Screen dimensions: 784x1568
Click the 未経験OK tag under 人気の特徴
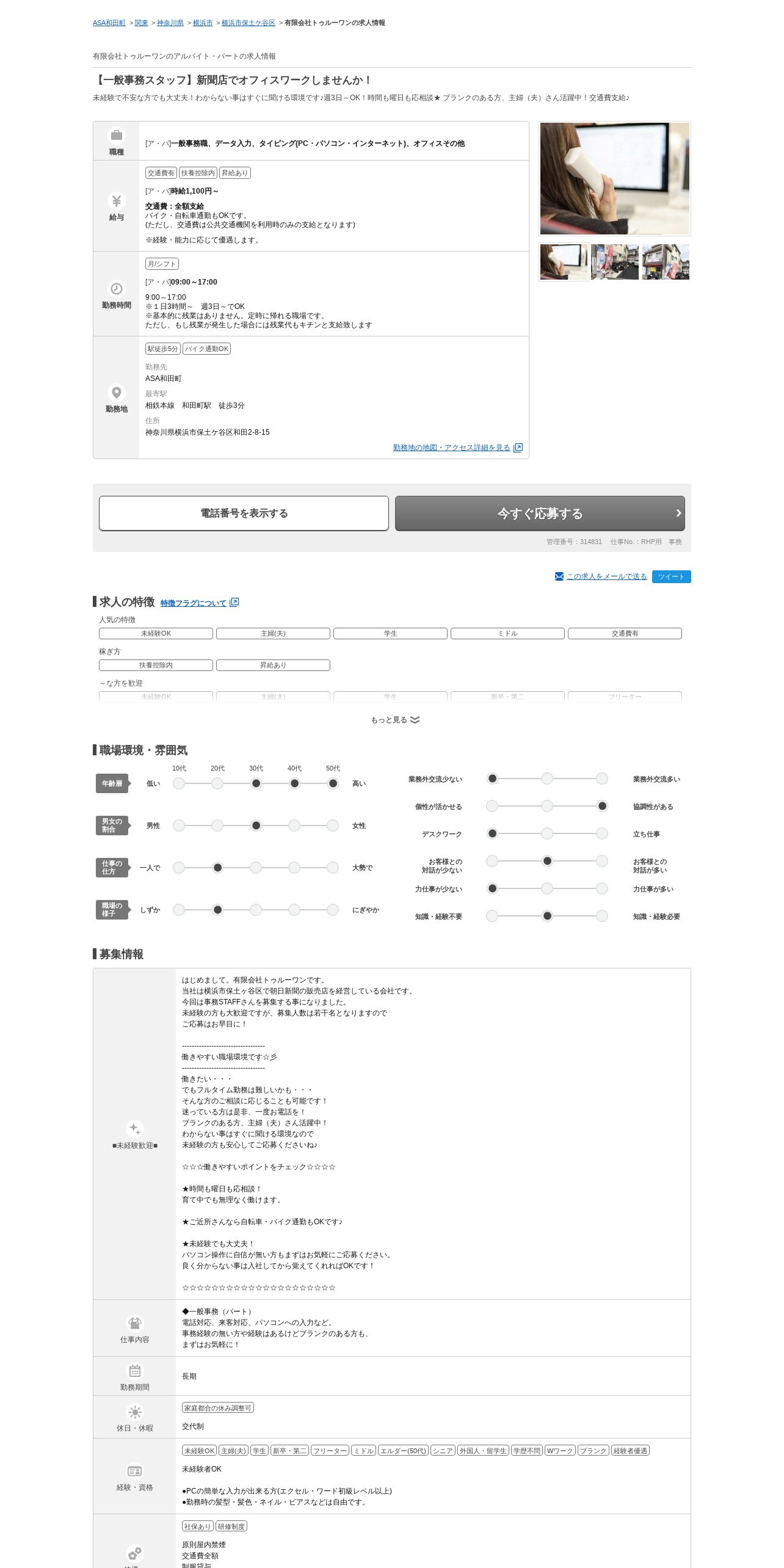coord(156,634)
